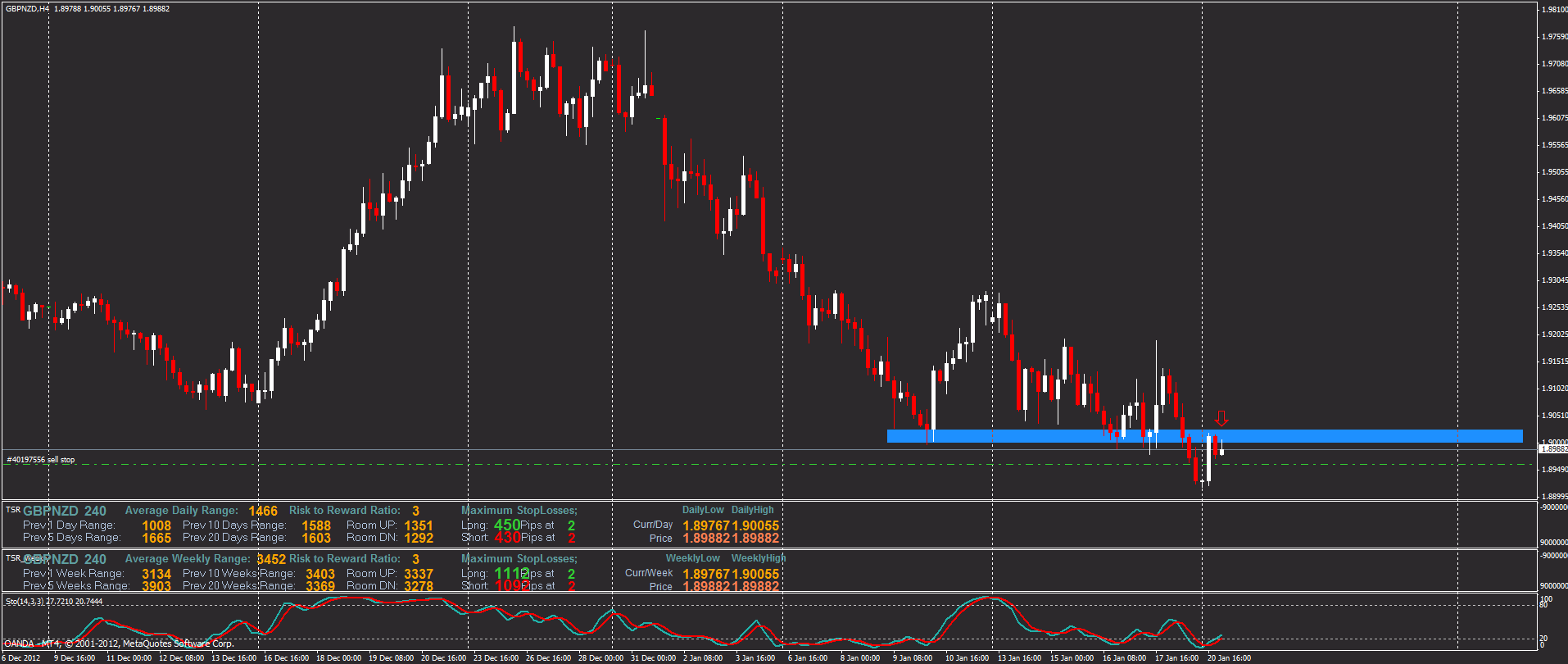Click the DailyHigh column header

752,510
